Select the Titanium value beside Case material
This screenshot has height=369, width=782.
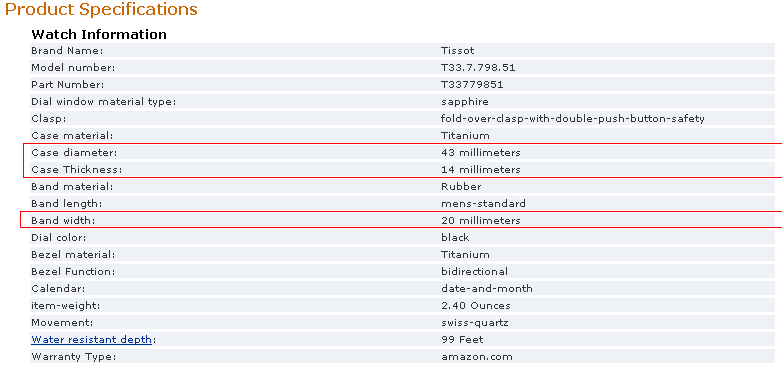[465, 136]
